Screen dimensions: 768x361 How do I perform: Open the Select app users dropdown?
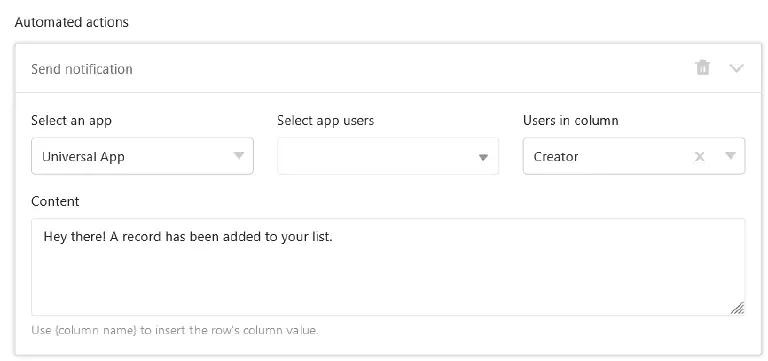388,156
